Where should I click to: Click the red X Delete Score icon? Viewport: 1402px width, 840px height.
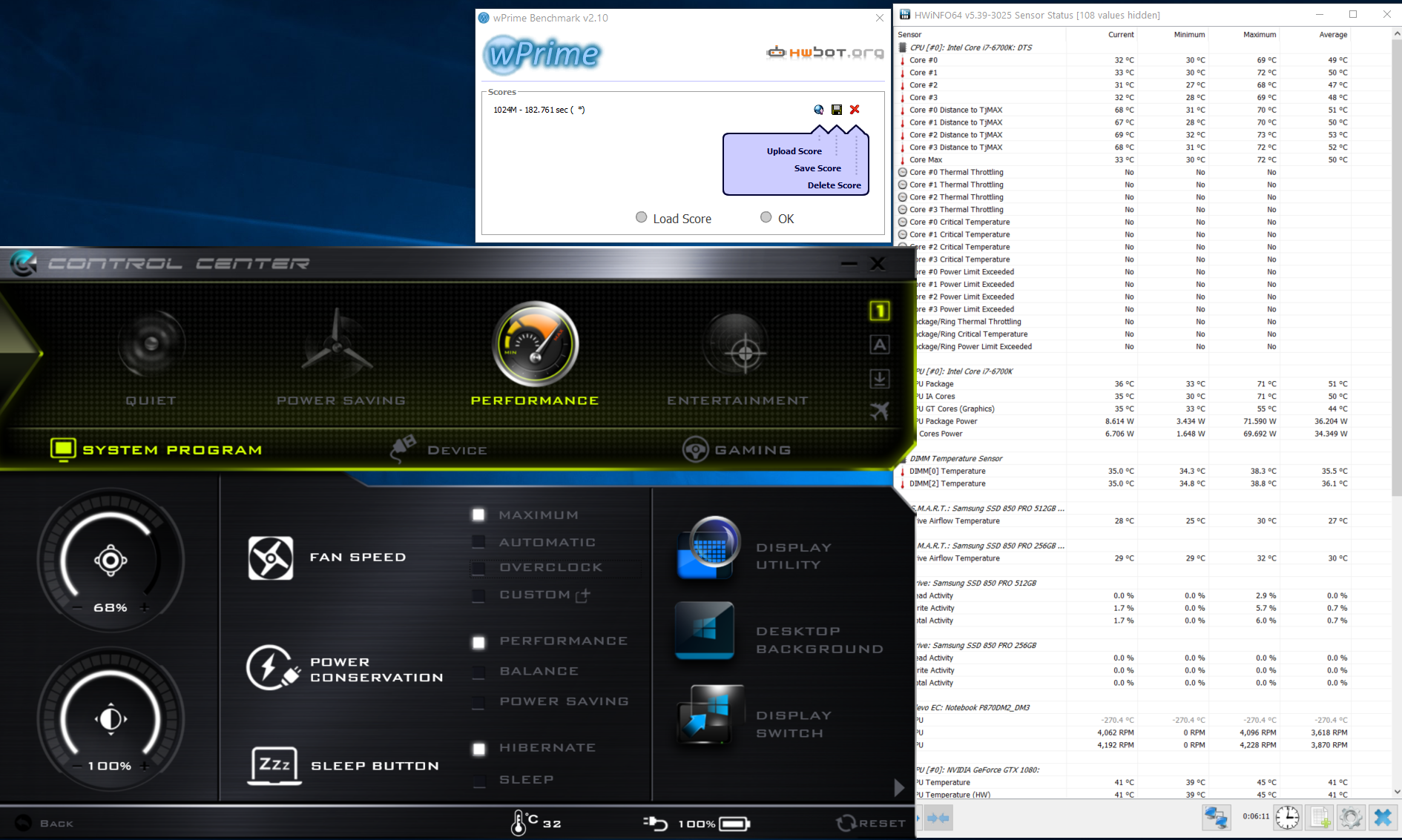click(855, 110)
